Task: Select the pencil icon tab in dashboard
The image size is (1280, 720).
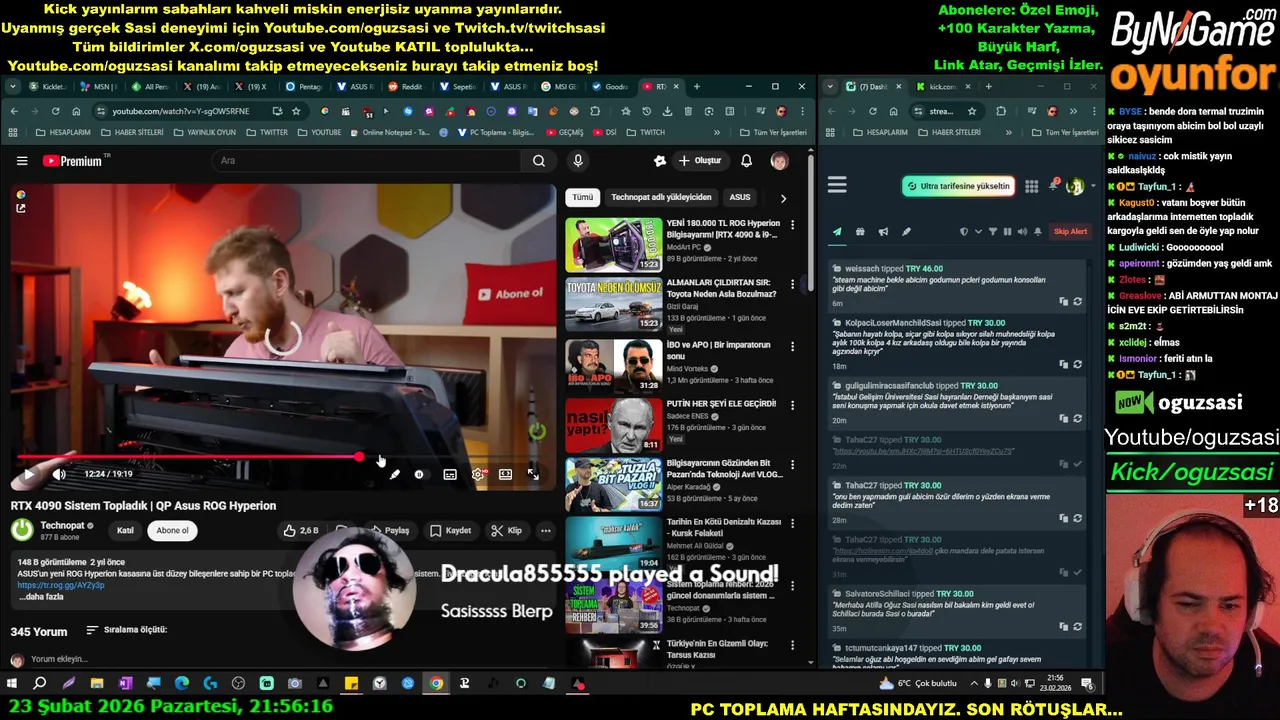Action: 906,231
